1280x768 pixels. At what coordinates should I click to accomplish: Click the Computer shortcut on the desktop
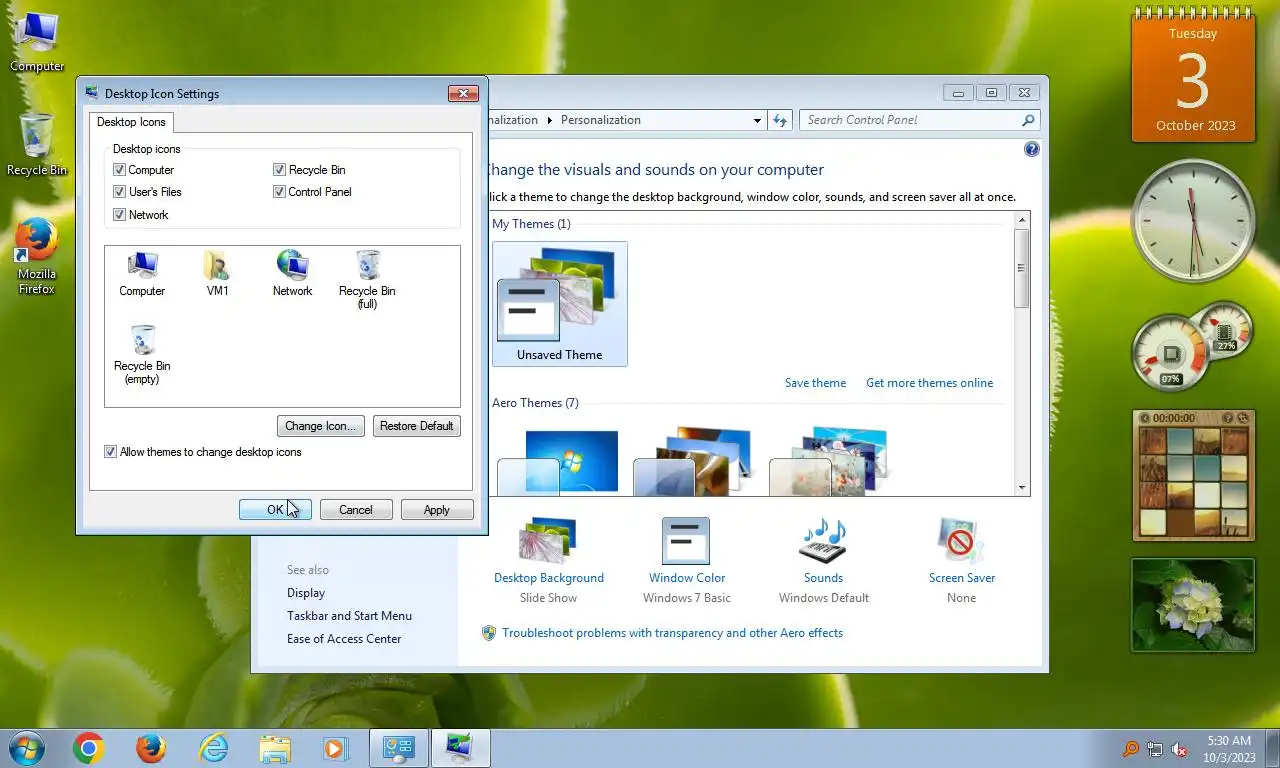(x=37, y=42)
